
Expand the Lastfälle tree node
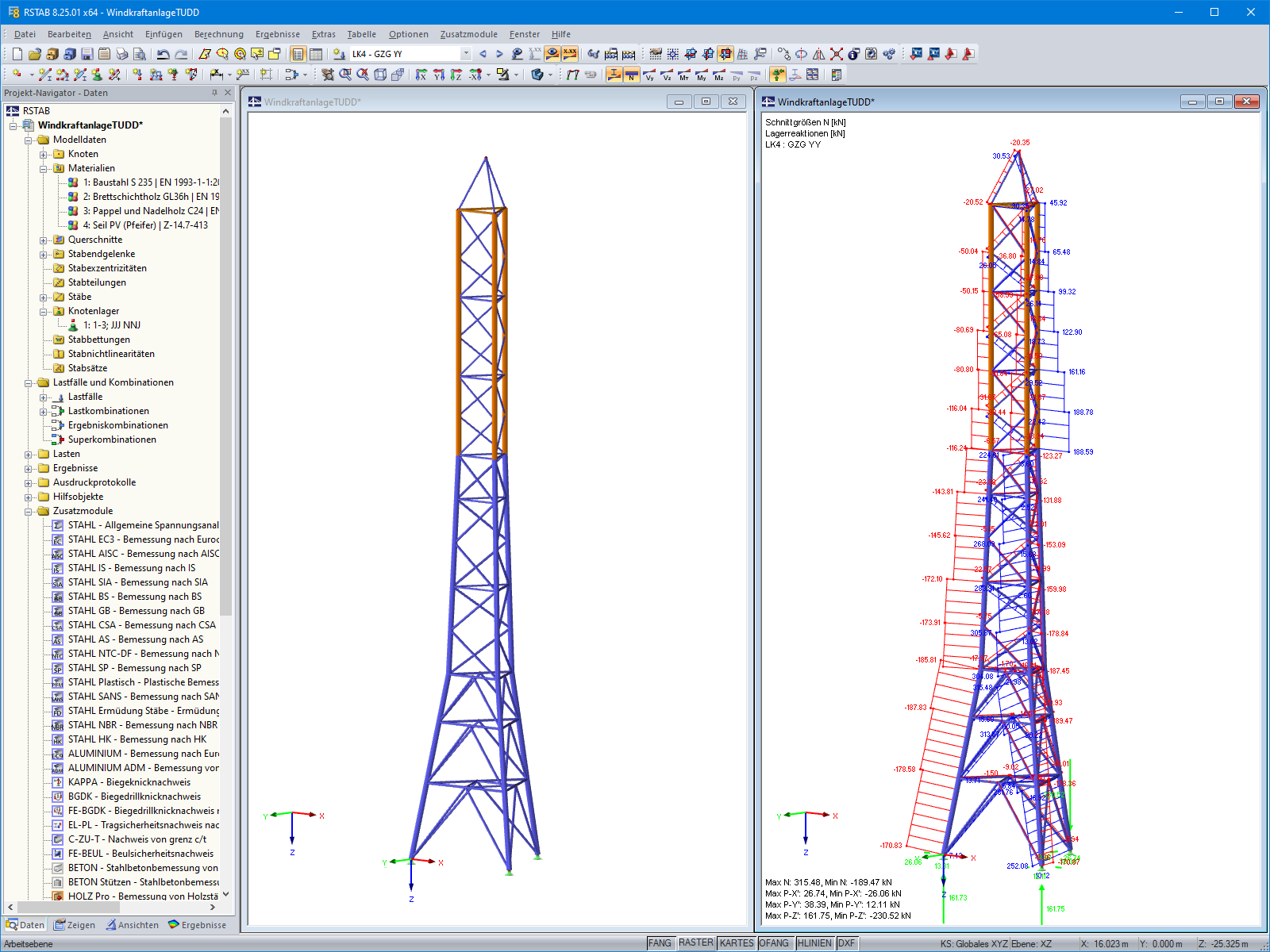44,397
